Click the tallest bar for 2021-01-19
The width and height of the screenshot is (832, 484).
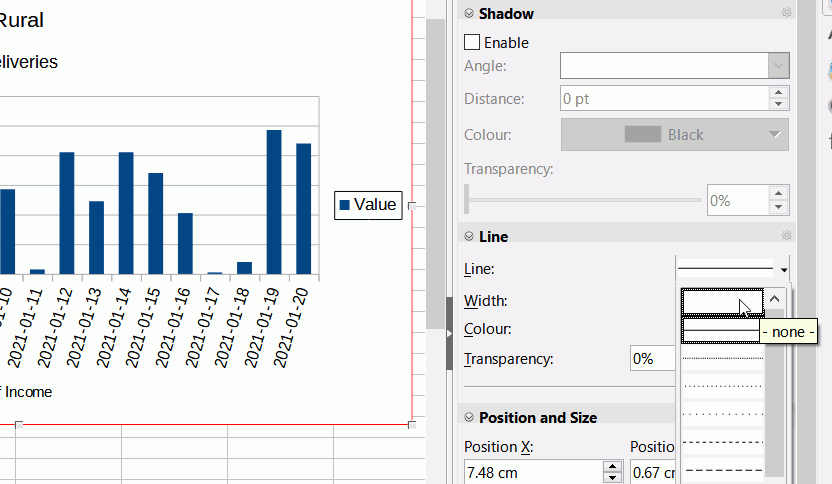pos(274,202)
